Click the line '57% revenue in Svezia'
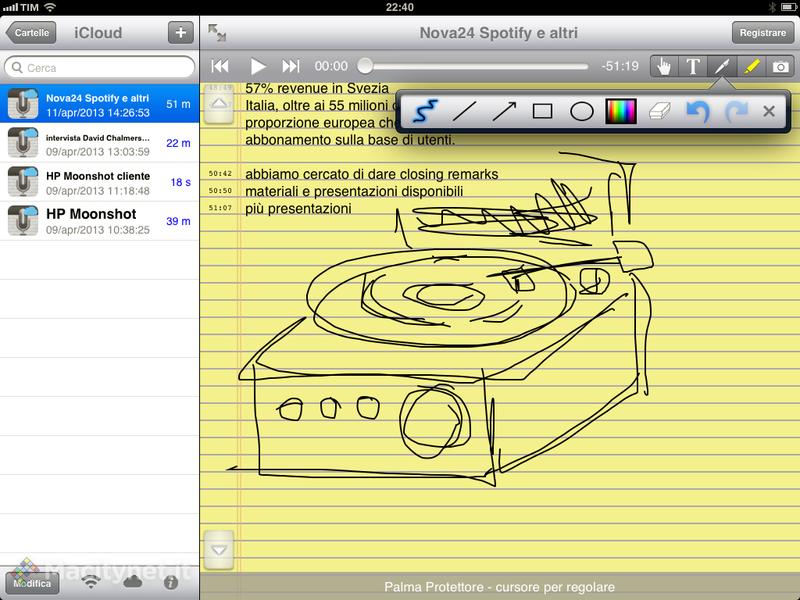The width and height of the screenshot is (800, 600). coord(317,88)
